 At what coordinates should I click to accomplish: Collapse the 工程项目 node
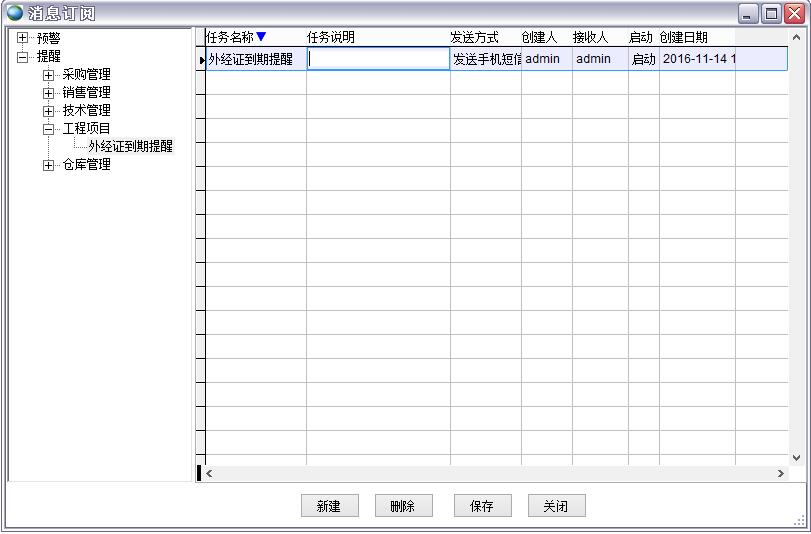(x=48, y=129)
